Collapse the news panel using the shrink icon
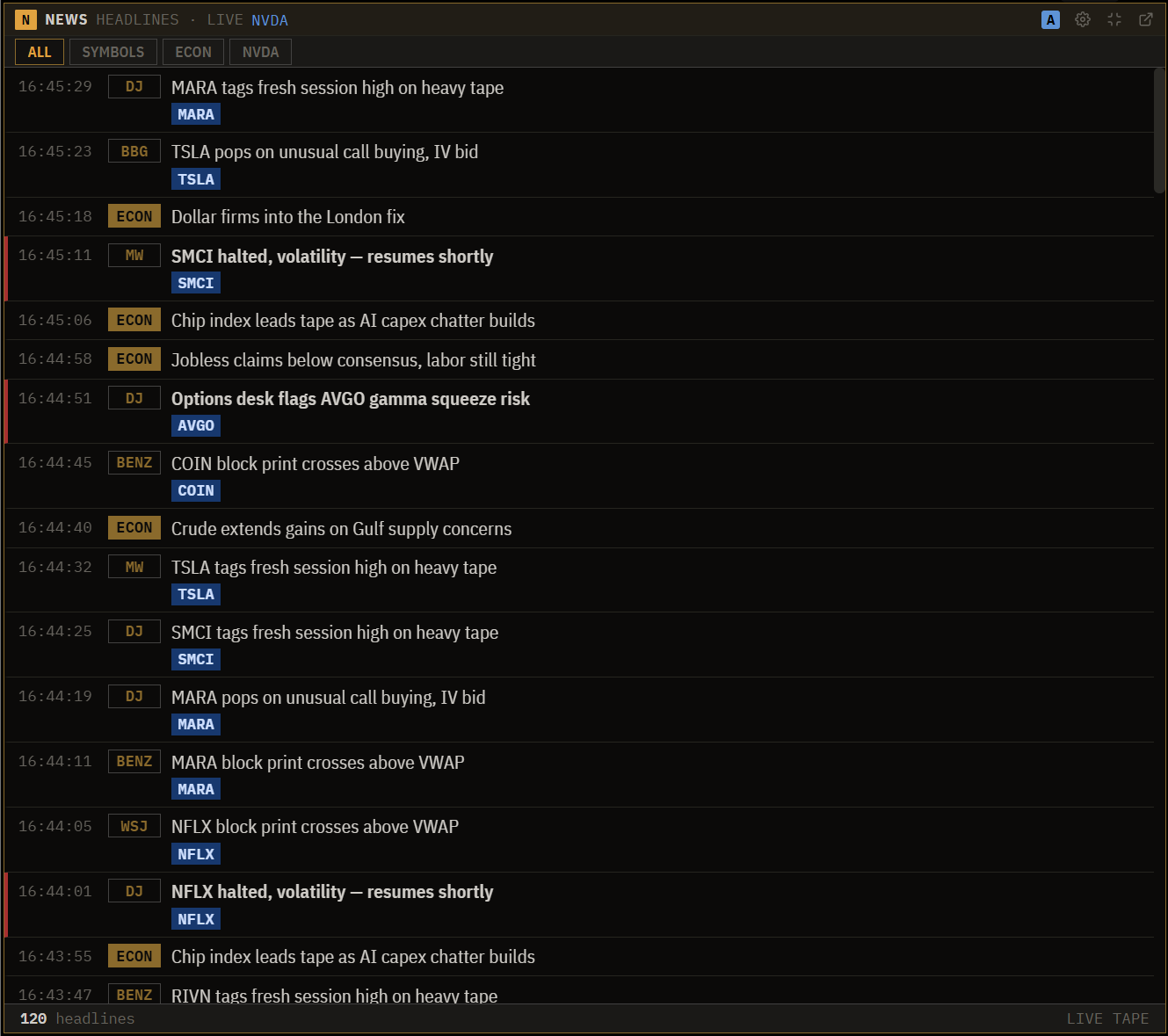The height and width of the screenshot is (1036, 1168). [x=1114, y=19]
